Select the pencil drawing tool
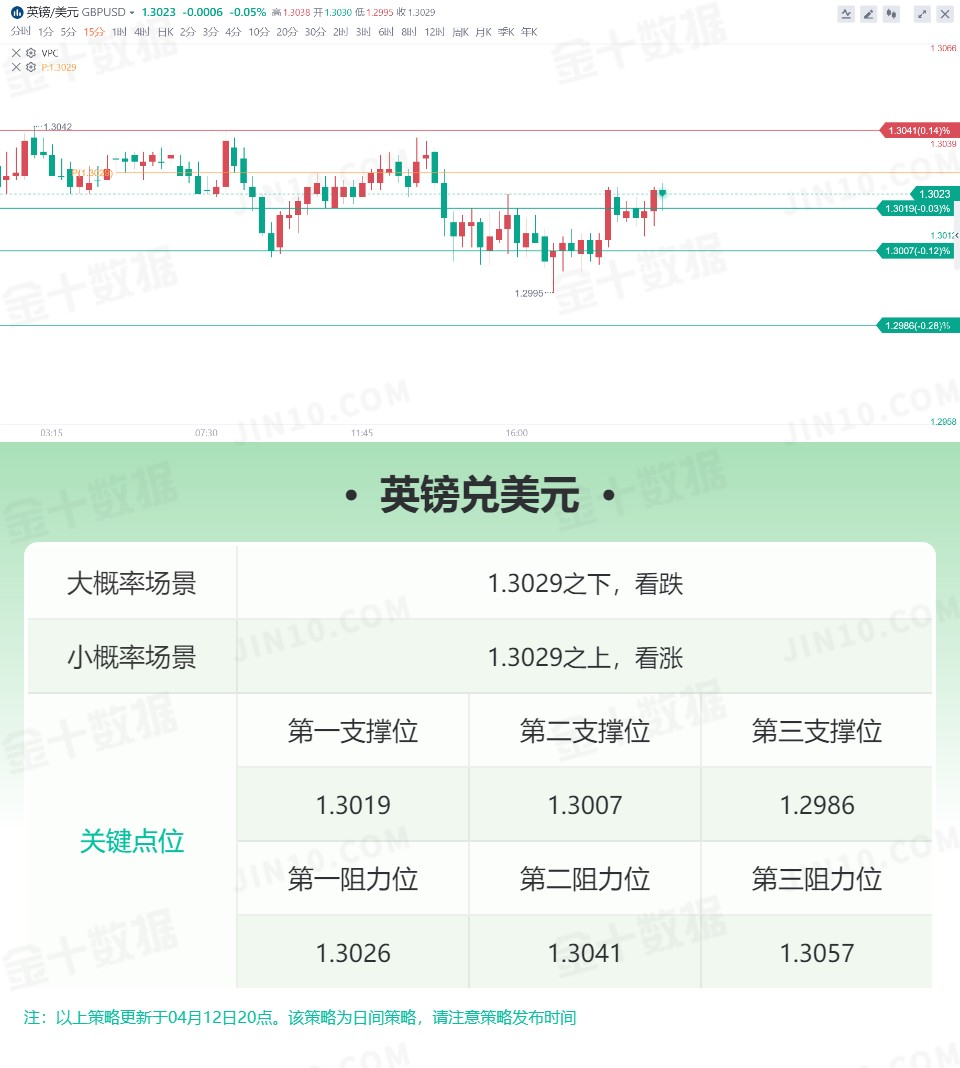960x1068 pixels. click(x=868, y=14)
